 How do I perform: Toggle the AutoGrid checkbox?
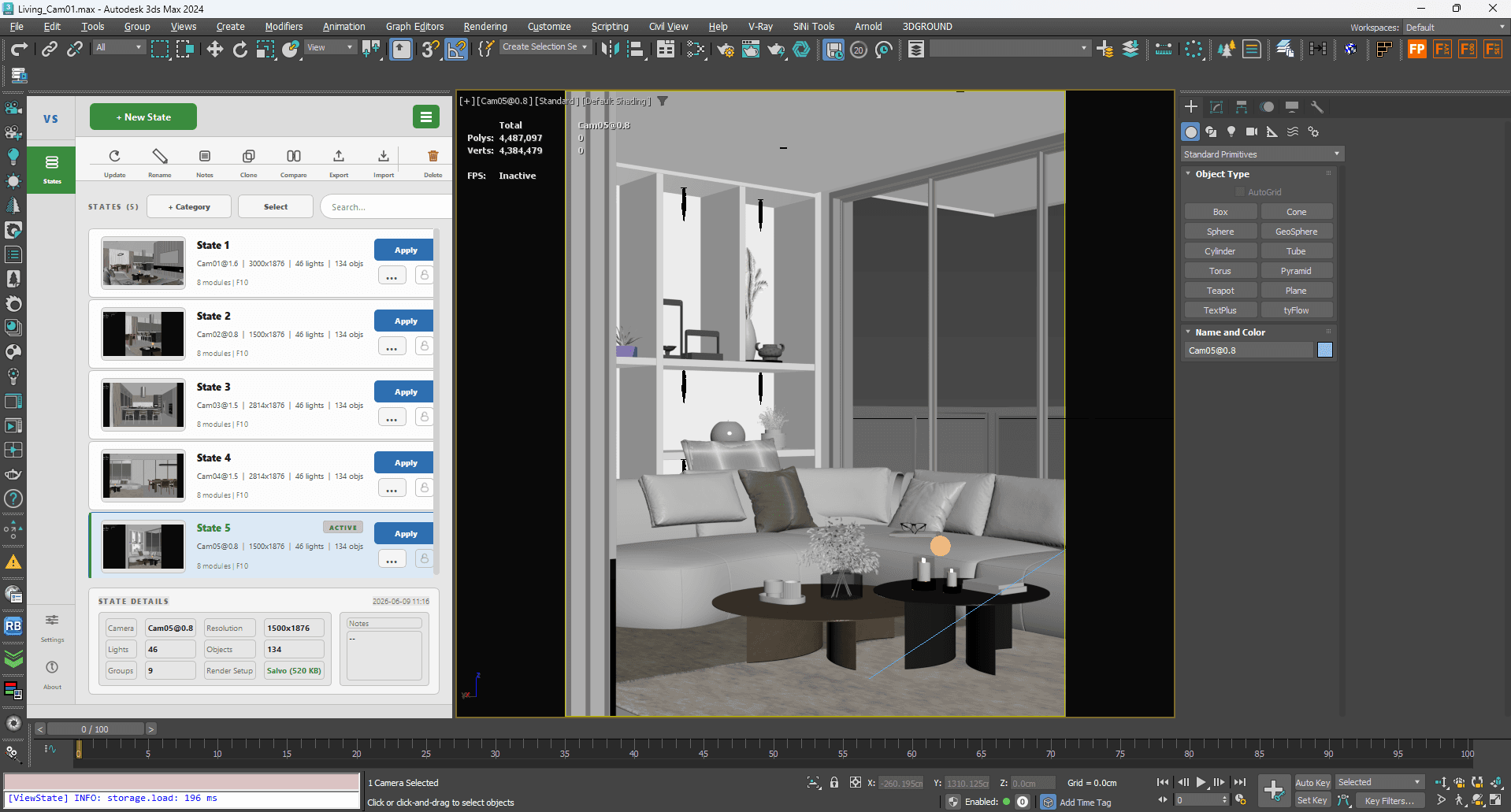coord(1239,192)
